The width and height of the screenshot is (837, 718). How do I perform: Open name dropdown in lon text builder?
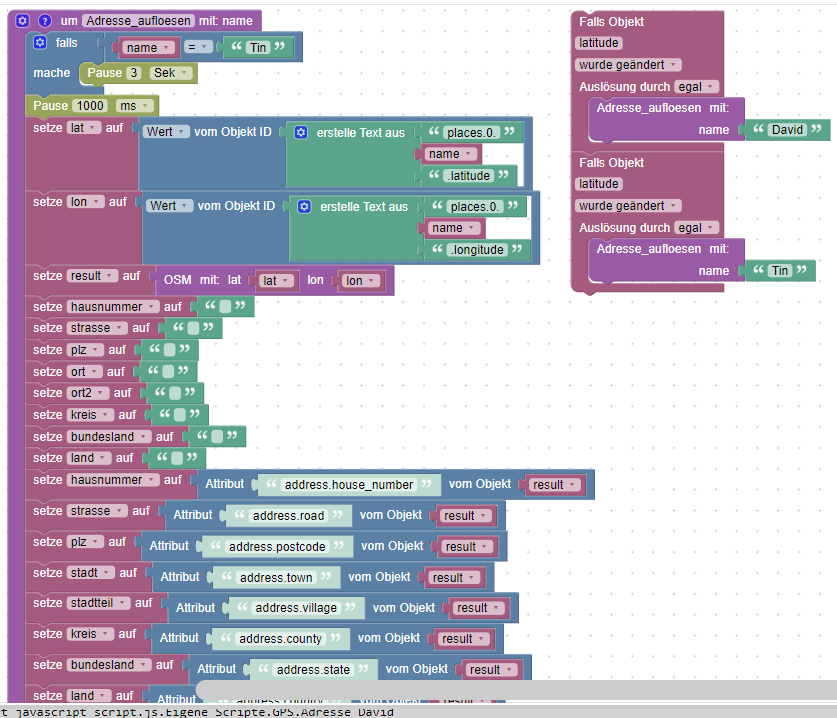[454, 228]
